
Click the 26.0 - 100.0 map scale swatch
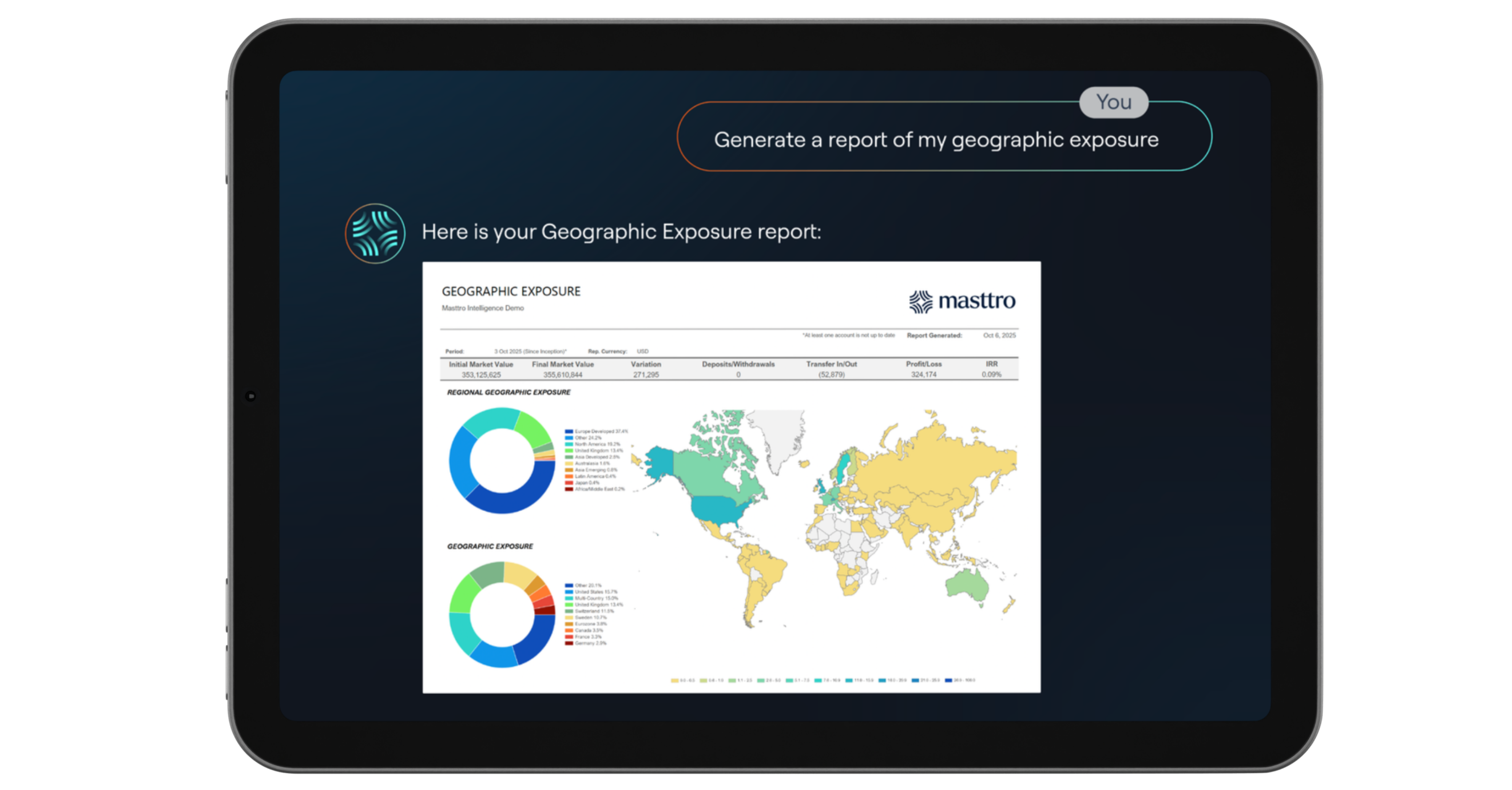pyautogui.click(x=948, y=680)
